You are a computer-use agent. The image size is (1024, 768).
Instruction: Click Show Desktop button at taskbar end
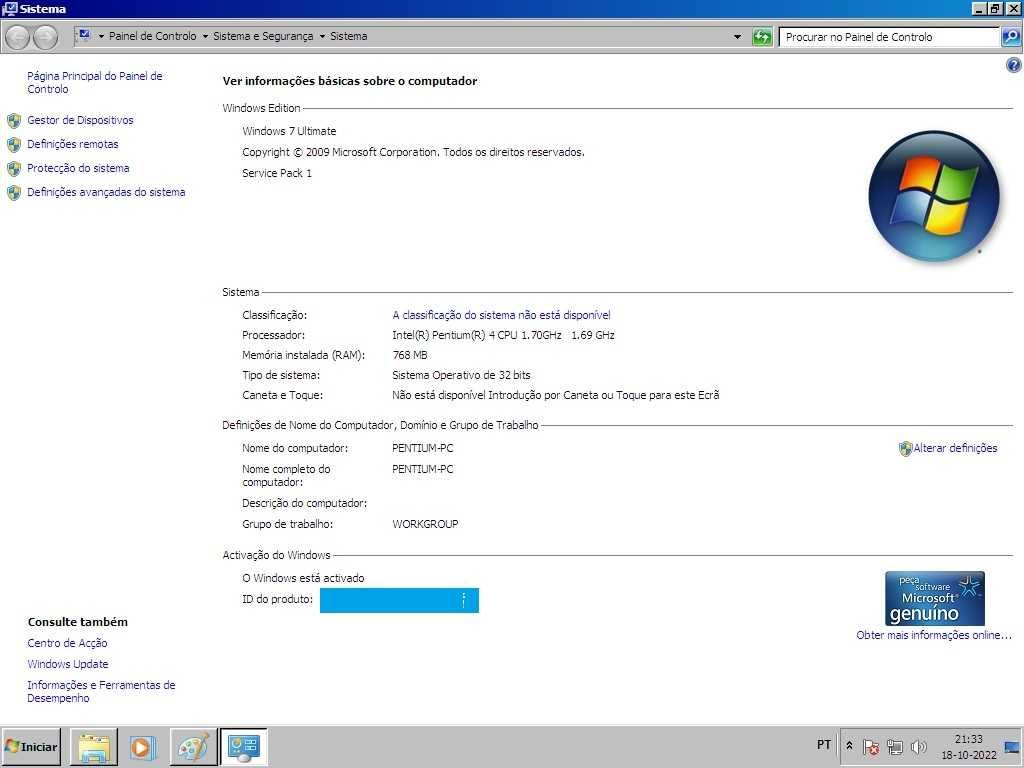click(1013, 747)
